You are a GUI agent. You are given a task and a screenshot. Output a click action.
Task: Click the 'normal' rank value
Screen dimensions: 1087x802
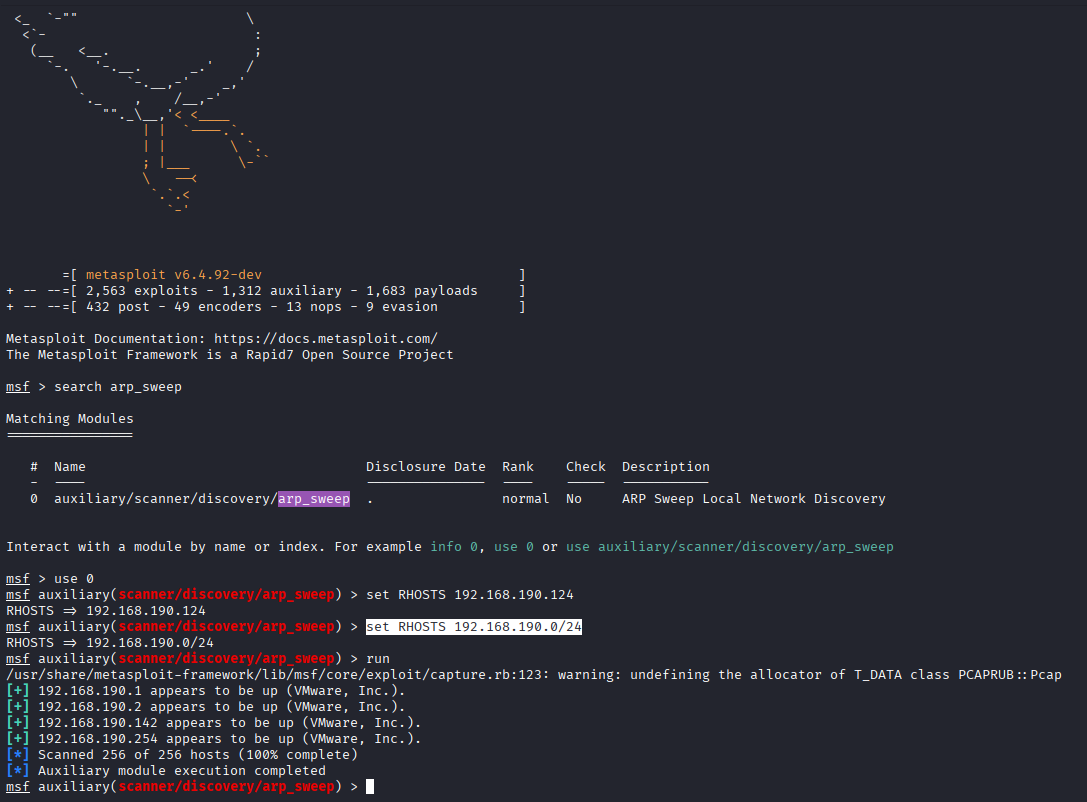(x=525, y=498)
